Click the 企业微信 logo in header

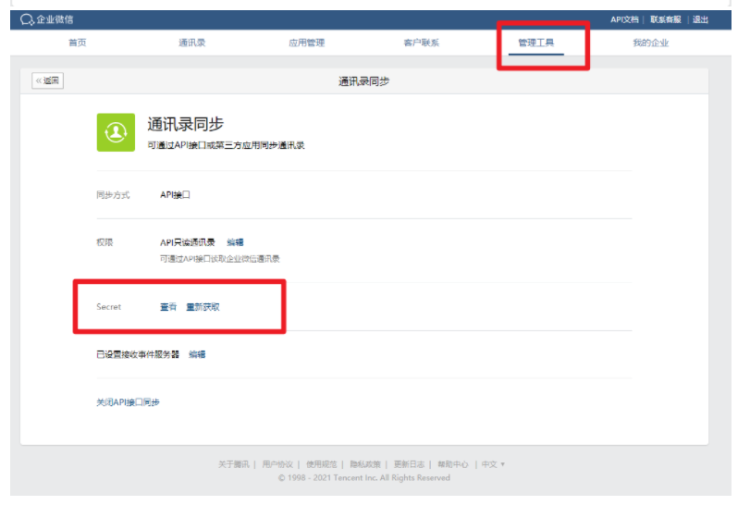(x=47, y=20)
